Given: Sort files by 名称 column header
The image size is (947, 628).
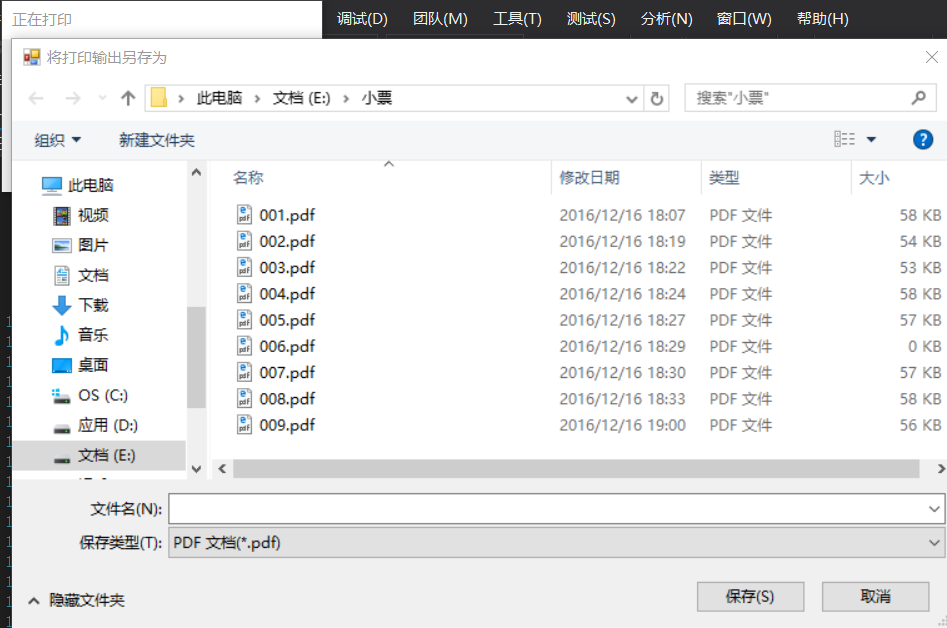Looking at the screenshot, I should 248,178.
